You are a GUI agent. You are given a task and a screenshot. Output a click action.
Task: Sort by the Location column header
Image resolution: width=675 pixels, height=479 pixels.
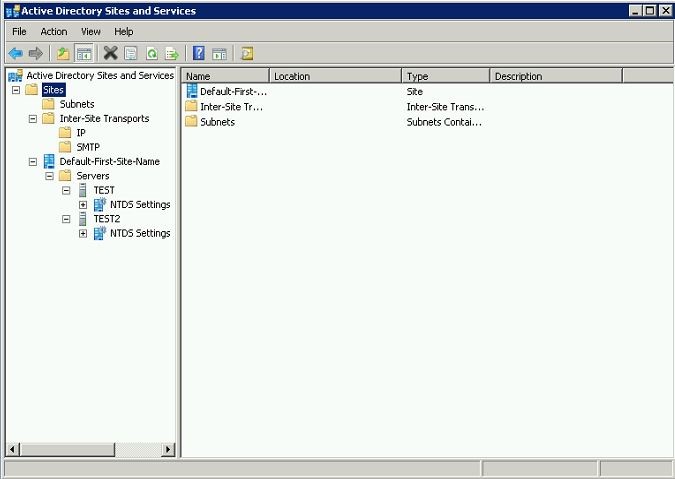point(335,76)
